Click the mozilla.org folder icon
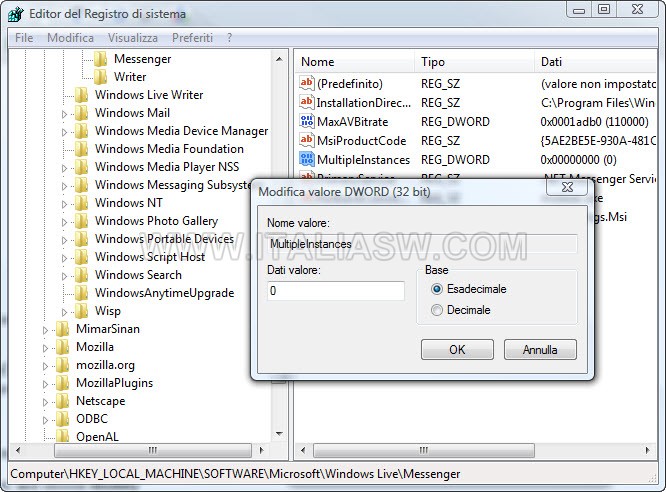This screenshot has width=666, height=492. pos(62,365)
